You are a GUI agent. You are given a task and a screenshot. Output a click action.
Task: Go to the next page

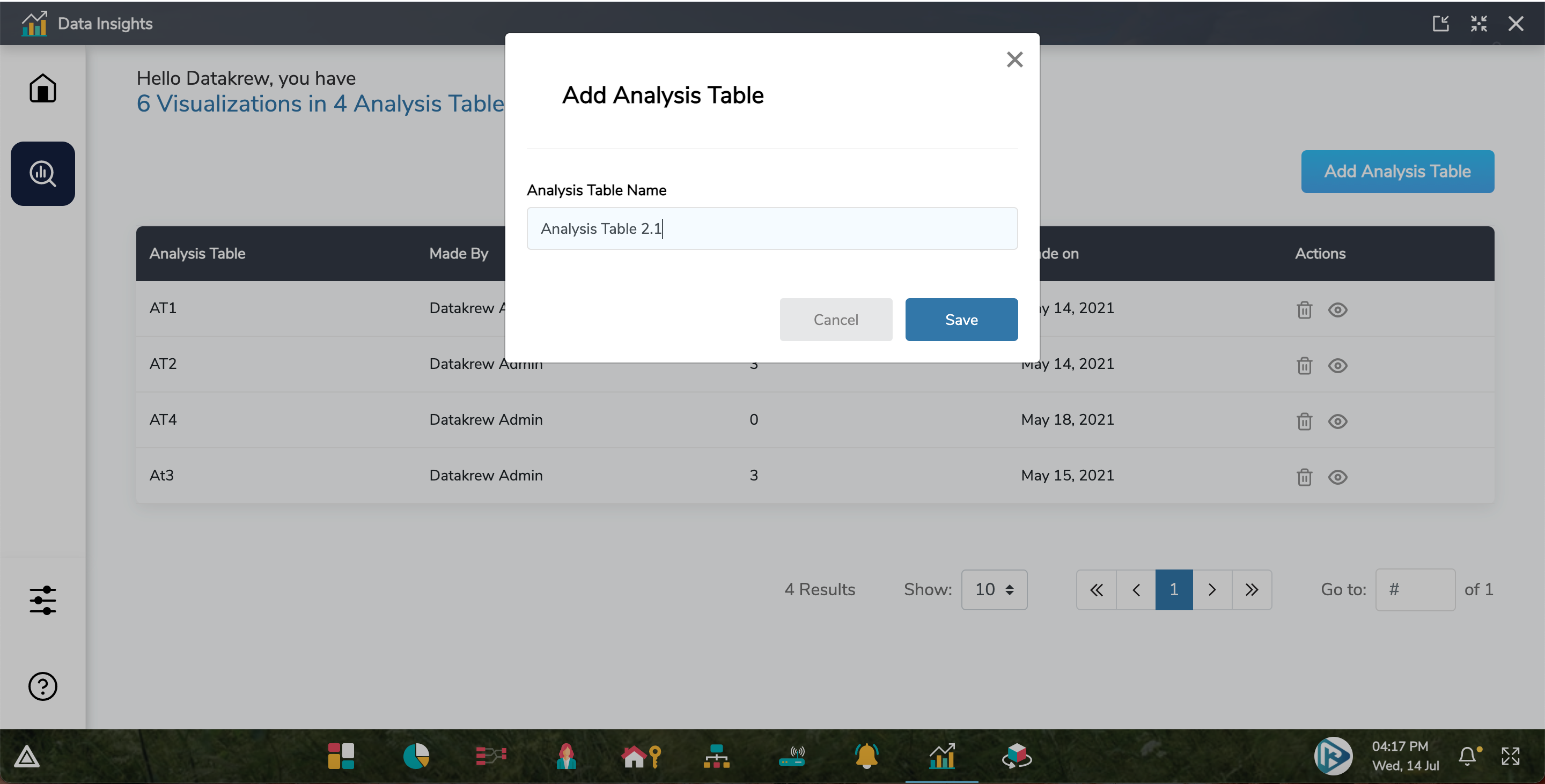pos(1212,590)
